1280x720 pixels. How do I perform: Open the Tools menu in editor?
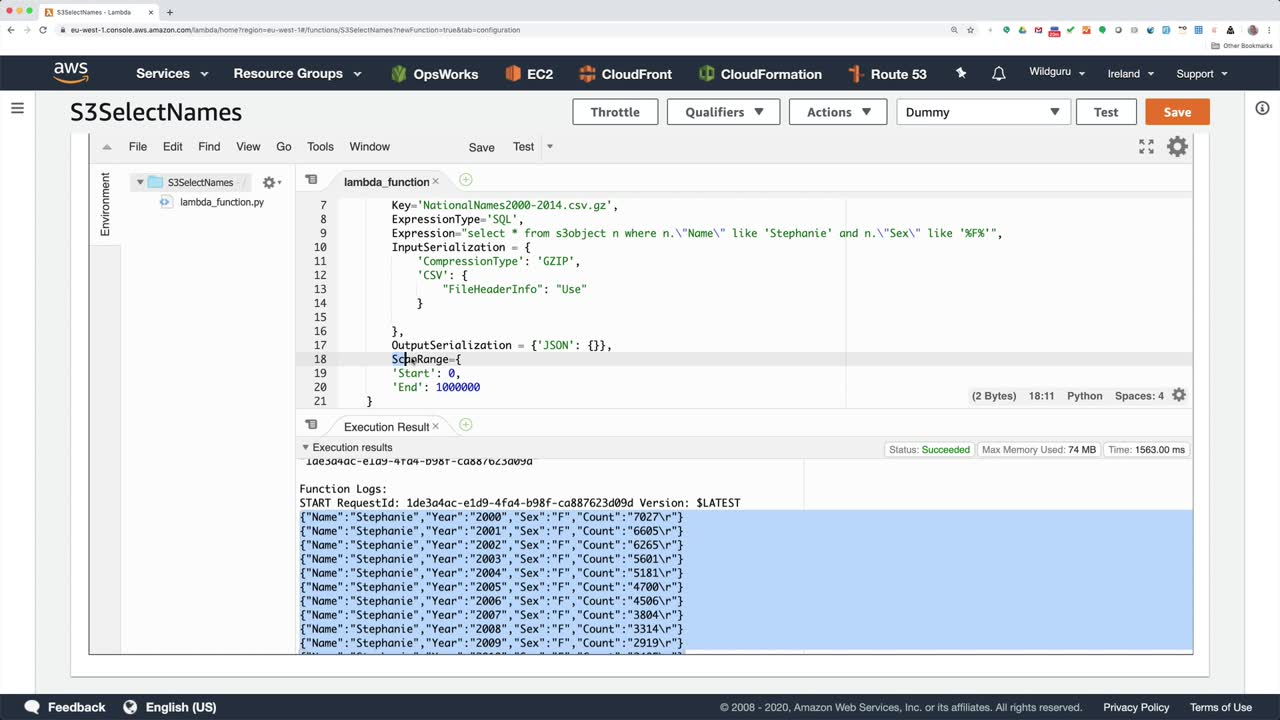(320, 147)
